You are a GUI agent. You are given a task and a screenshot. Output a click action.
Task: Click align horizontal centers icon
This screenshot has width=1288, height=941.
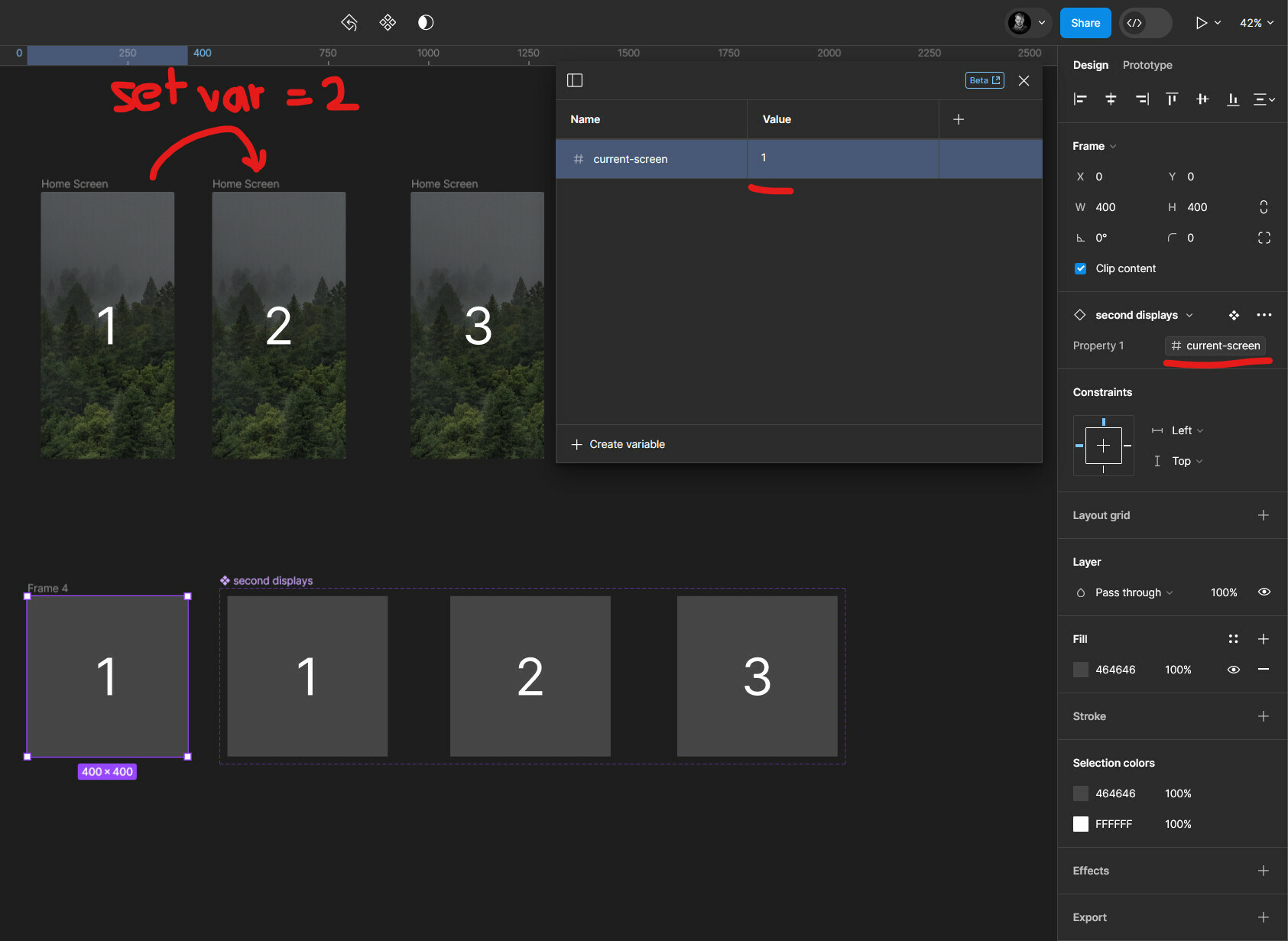coord(1111,99)
